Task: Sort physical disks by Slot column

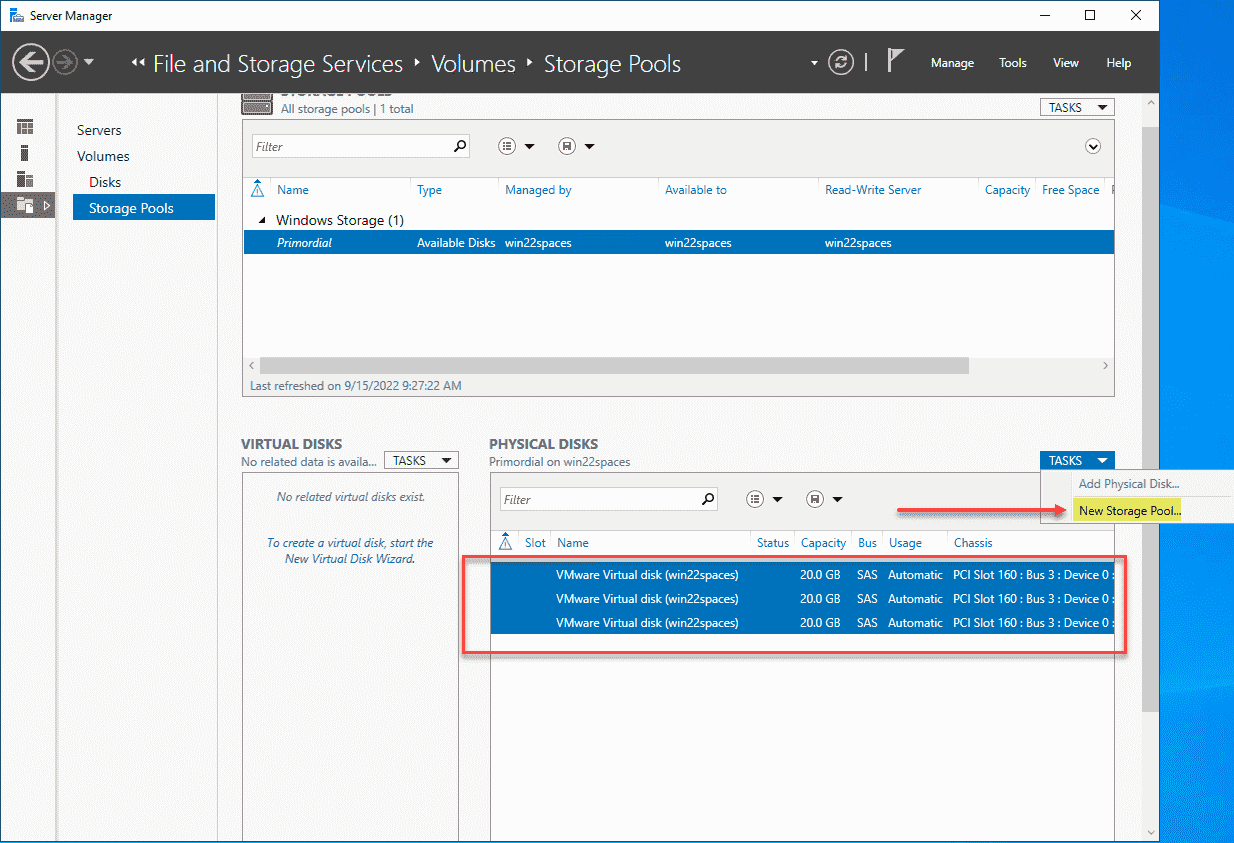Action: coord(536,543)
